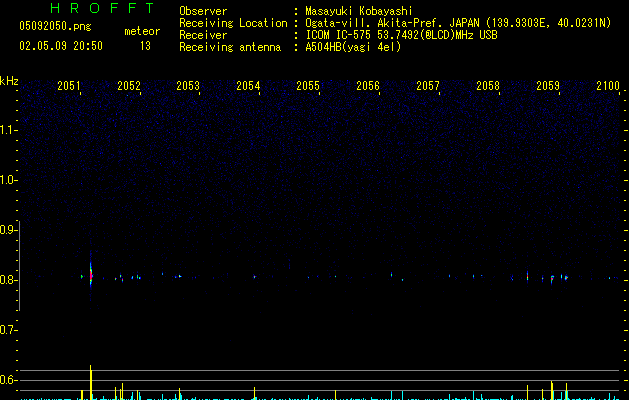The image size is (629, 400).
Task: Click the 2057 time axis label
Action: click(x=428, y=86)
